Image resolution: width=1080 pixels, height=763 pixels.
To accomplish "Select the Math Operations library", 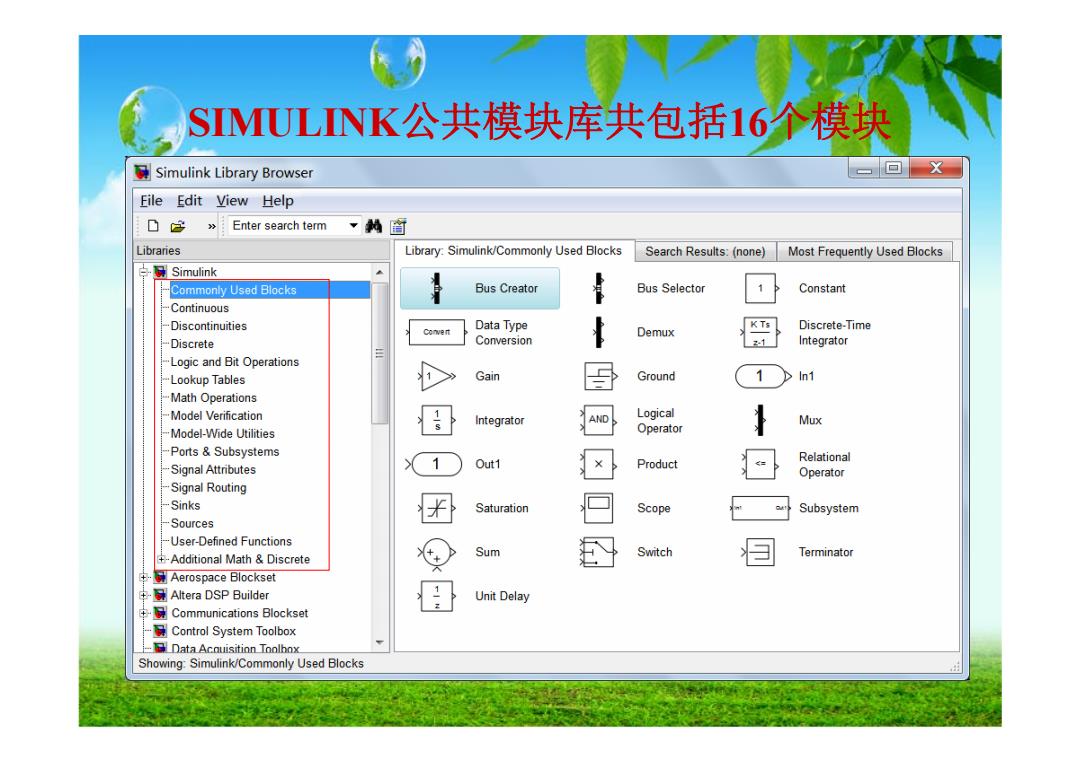I will click(214, 397).
